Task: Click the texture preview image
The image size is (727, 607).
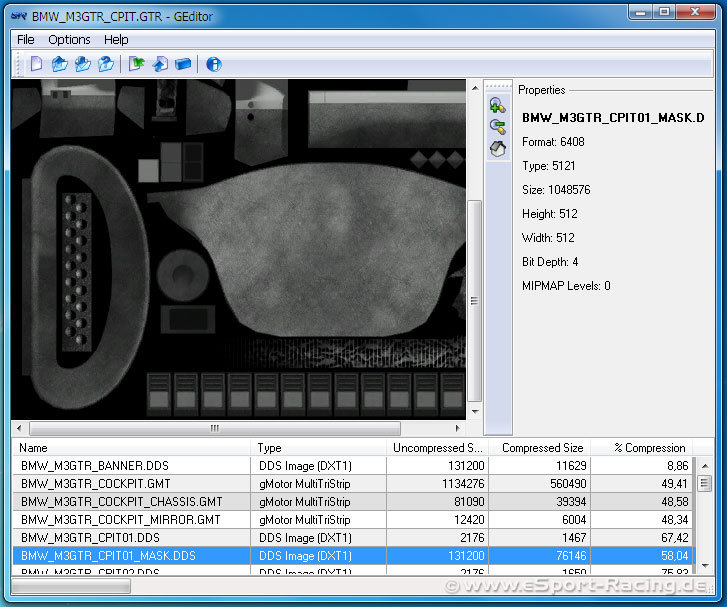Action: tap(240, 250)
